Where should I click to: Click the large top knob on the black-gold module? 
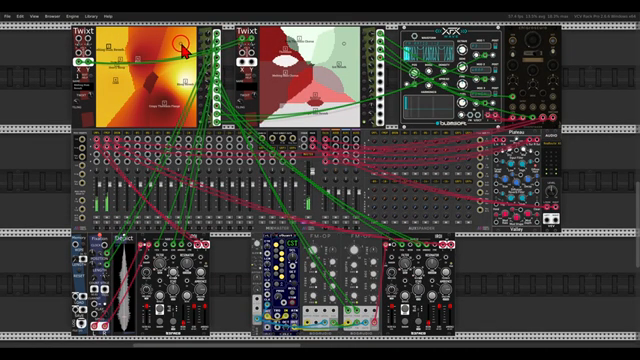tap(532, 40)
